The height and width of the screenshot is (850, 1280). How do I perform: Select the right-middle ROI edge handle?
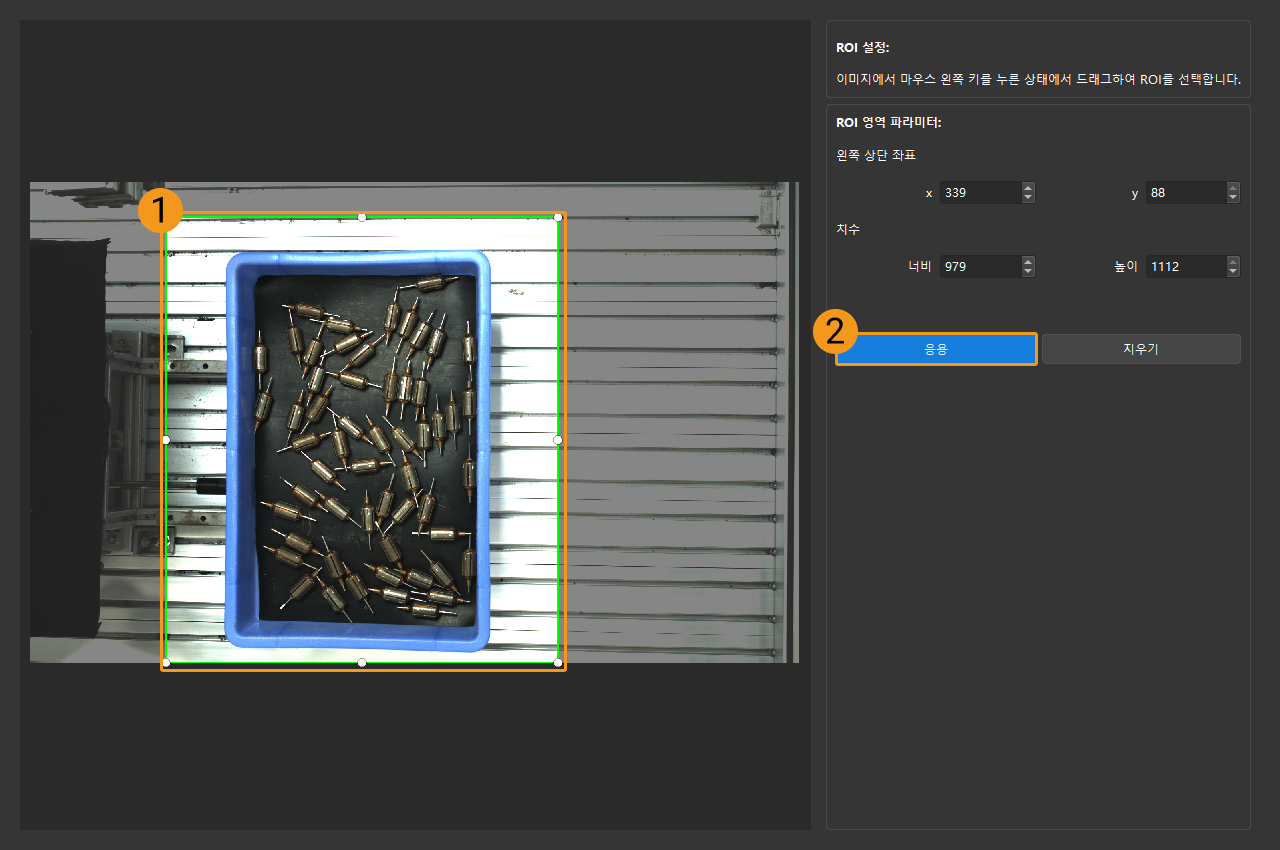click(x=558, y=440)
